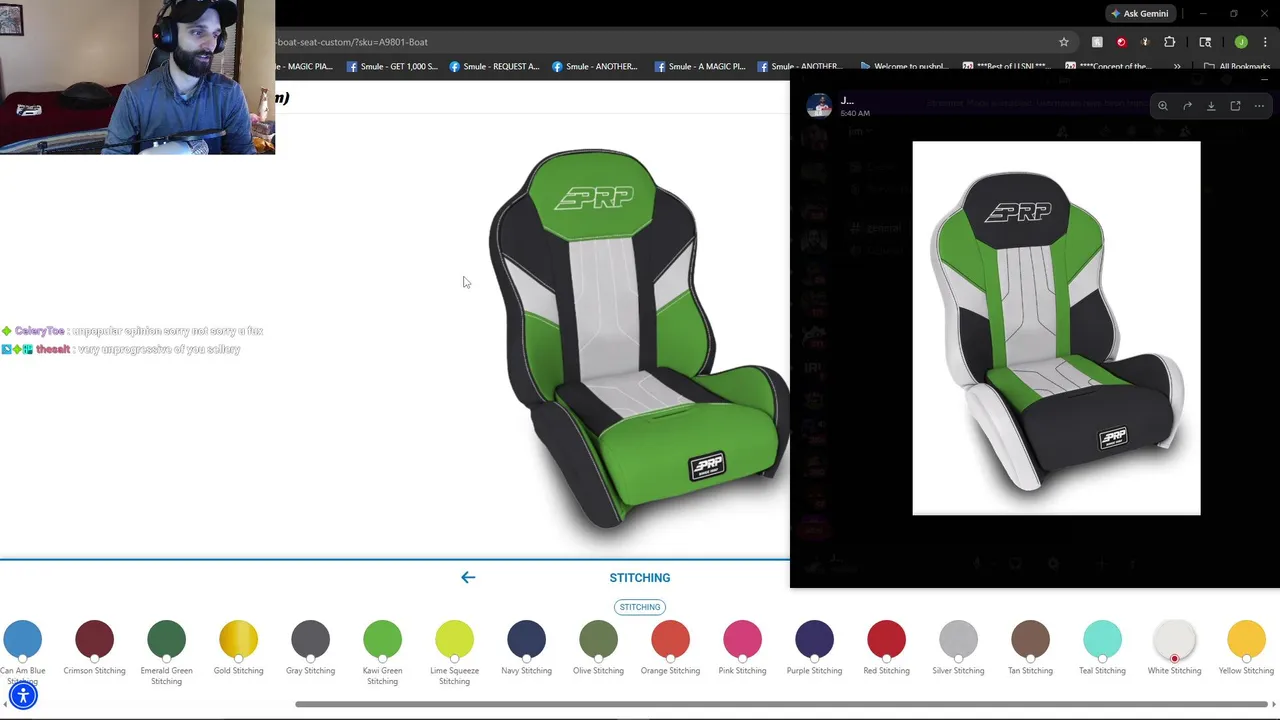Choose Lime Squeeze Stitching swatch
The width and height of the screenshot is (1280, 720).
pyautogui.click(x=454, y=640)
